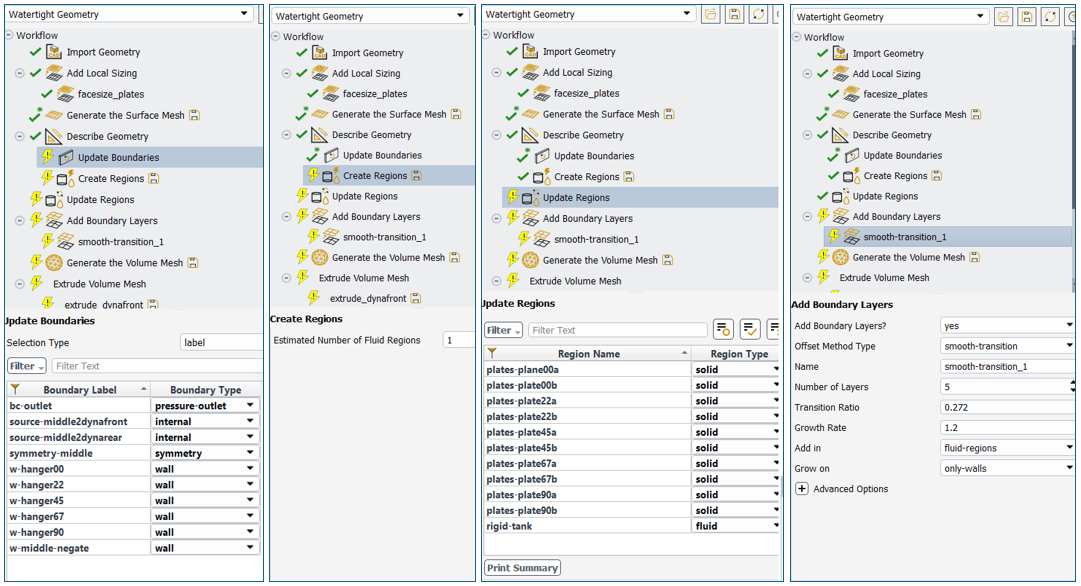Viewport: 1081px width, 586px height.
Task: Click the save disk icon in Add Boundary Layers panel
Action: point(1027,17)
